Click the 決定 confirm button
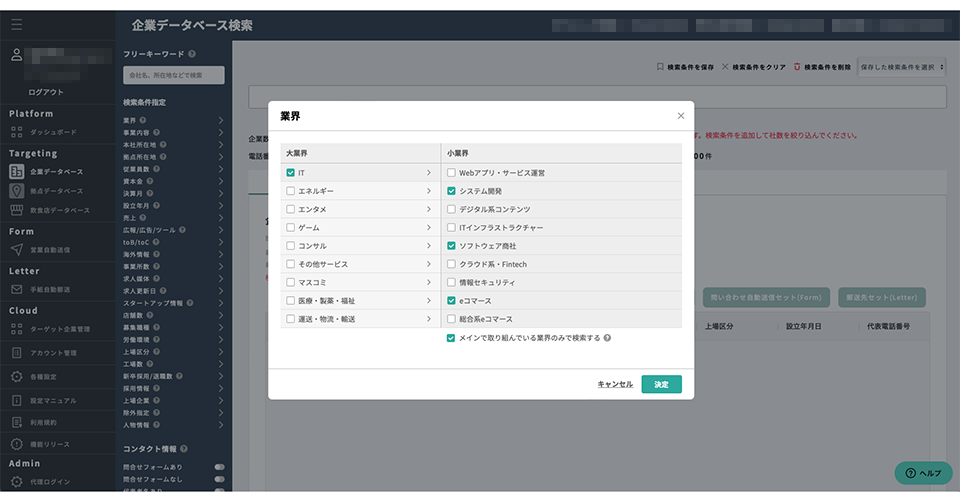The width and height of the screenshot is (960, 502). 661,384
